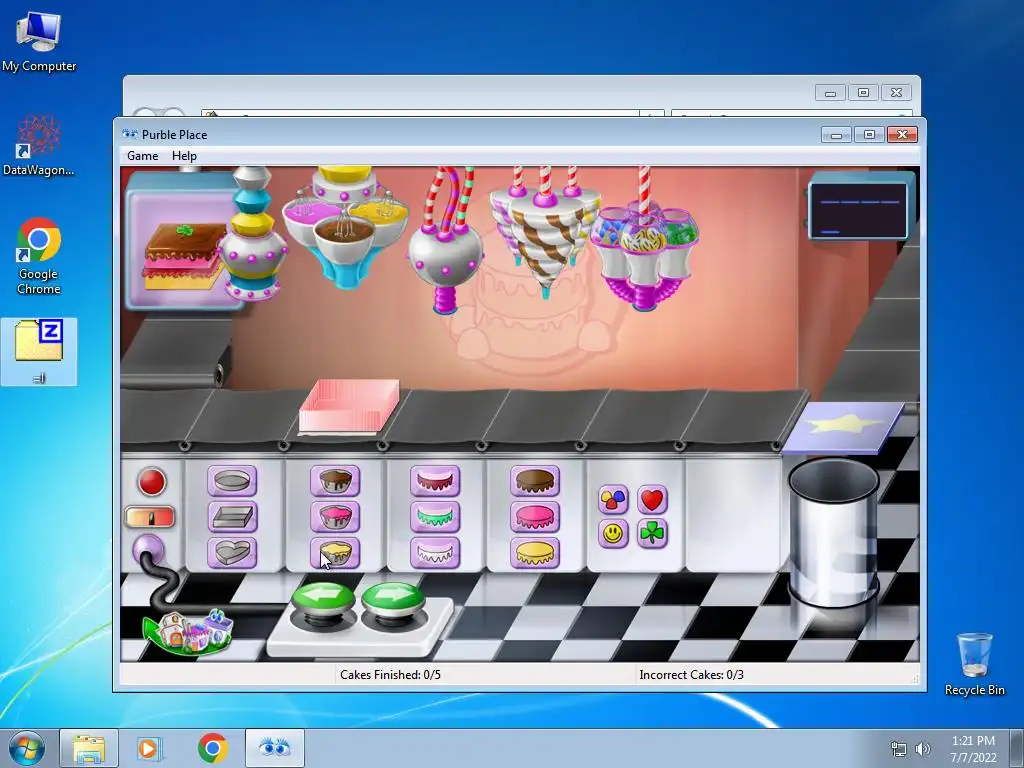Add the colored candy sprinkles decoration
This screenshot has height=768, width=1024.
click(x=613, y=500)
